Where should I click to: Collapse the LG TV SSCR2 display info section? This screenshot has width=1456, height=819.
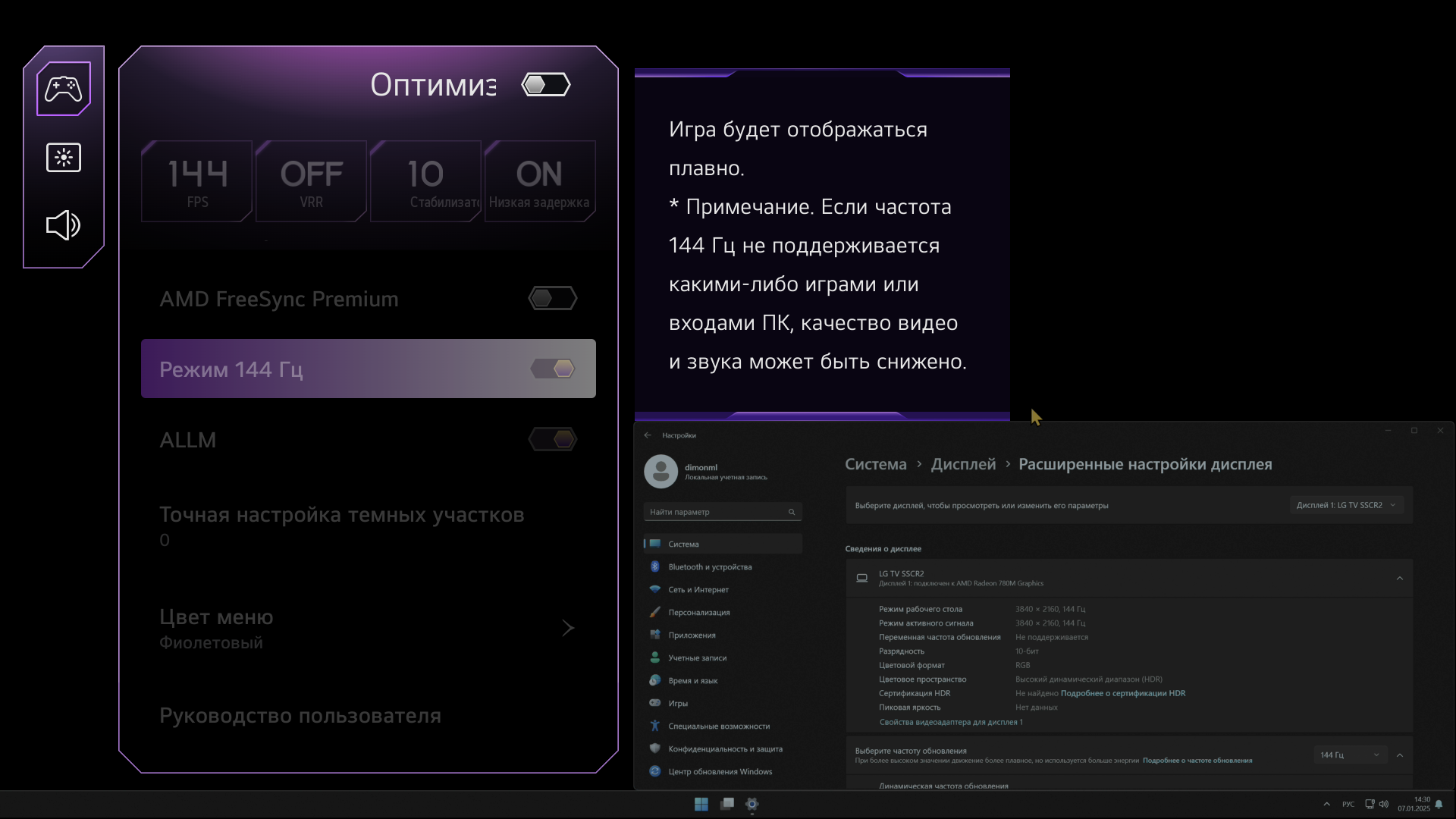[1400, 579]
